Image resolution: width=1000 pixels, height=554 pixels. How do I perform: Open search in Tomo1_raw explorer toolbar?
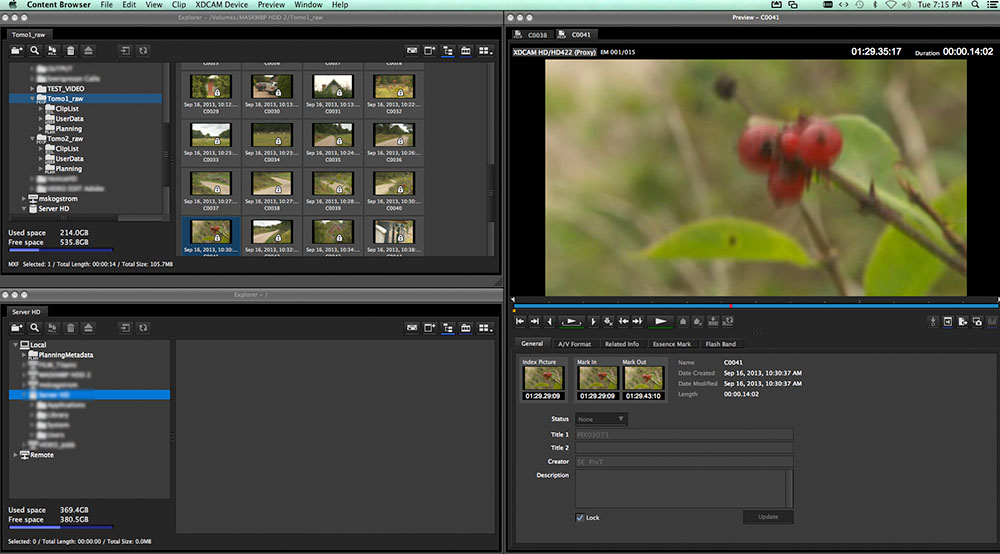34,50
